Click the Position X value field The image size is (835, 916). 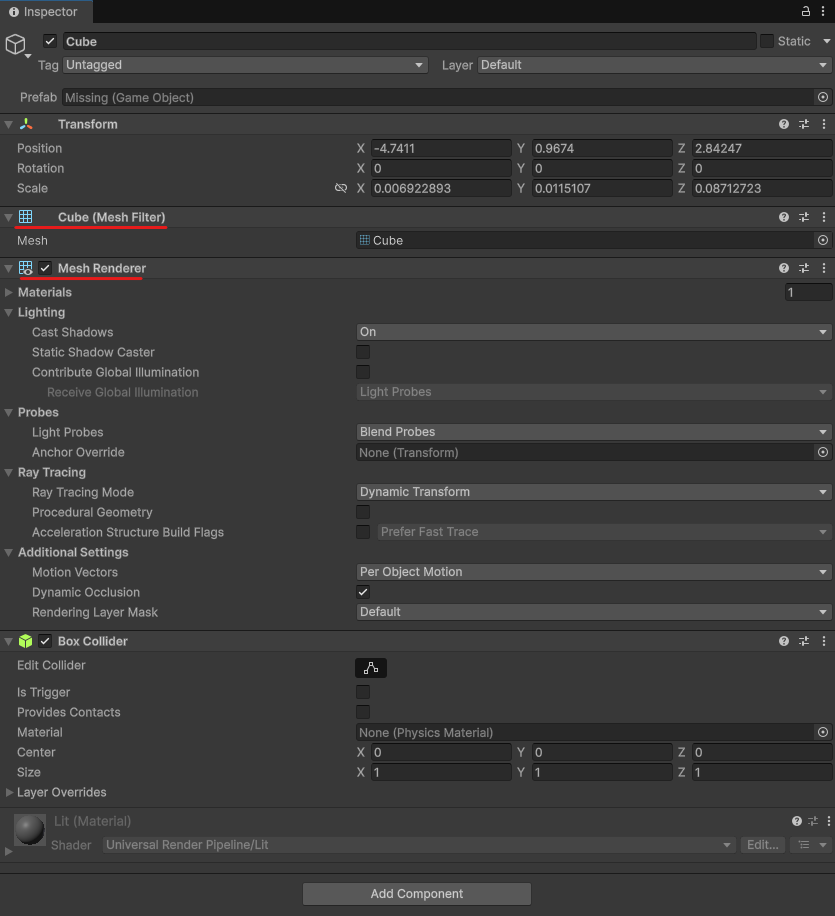coord(441,148)
